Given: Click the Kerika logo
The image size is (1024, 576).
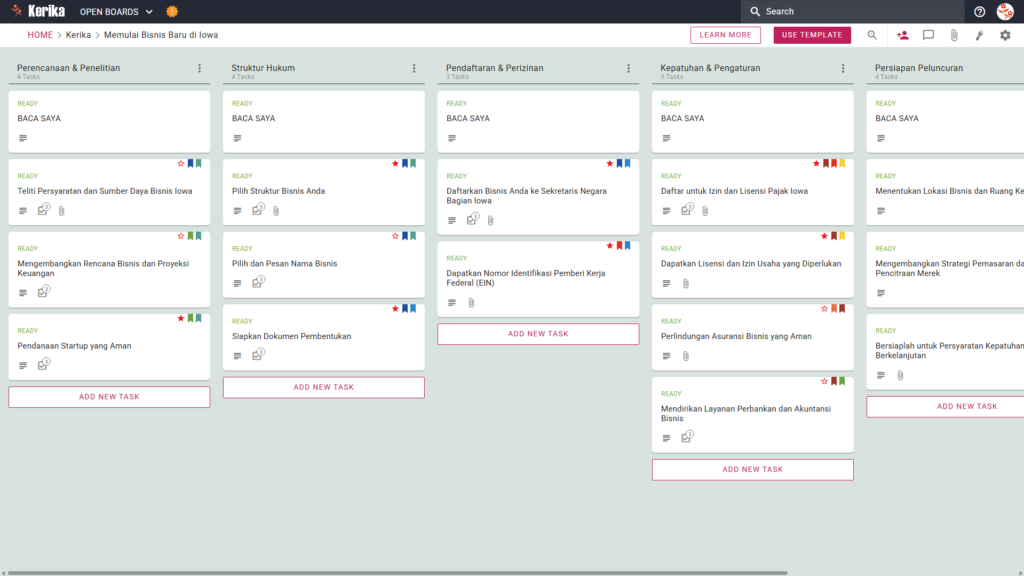Looking at the screenshot, I should (39, 11).
